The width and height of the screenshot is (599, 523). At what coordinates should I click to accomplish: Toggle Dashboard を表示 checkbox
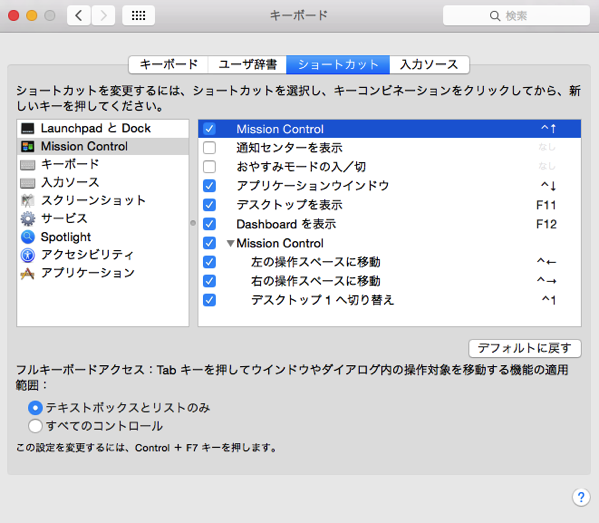coord(209,224)
